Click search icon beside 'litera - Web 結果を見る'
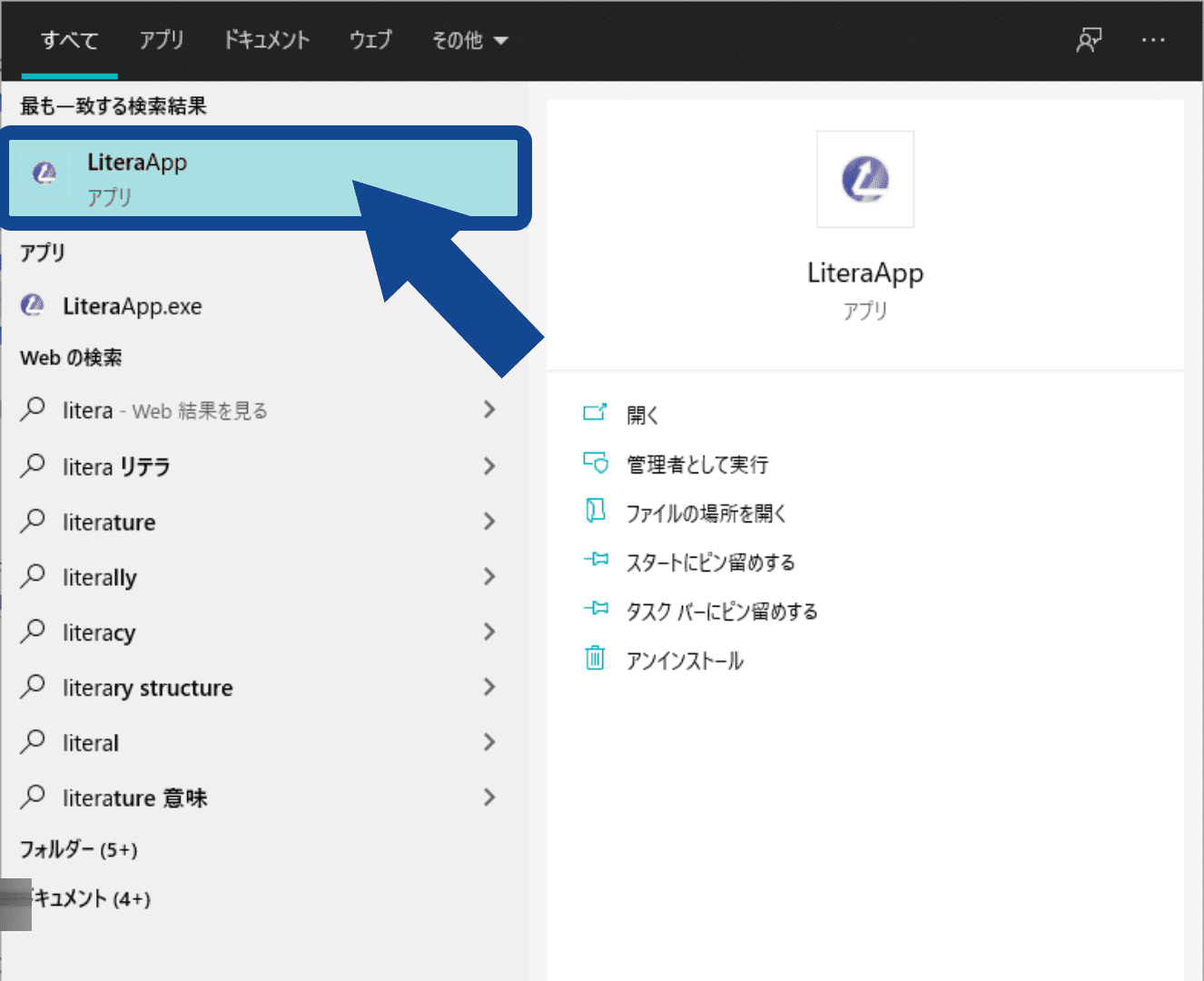1204x981 pixels. (33, 409)
